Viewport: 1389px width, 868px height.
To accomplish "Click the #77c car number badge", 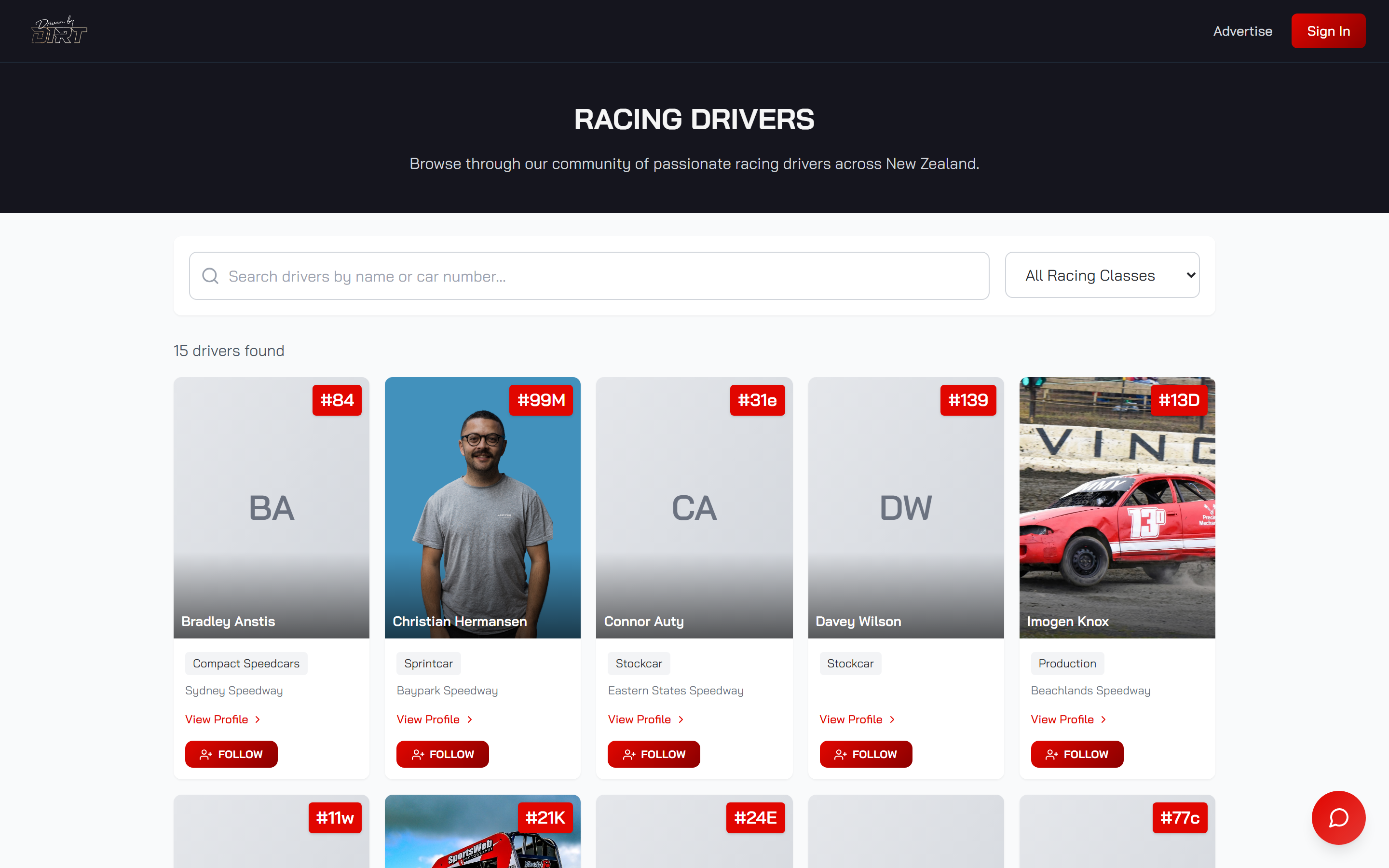I will click(1180, 817).
